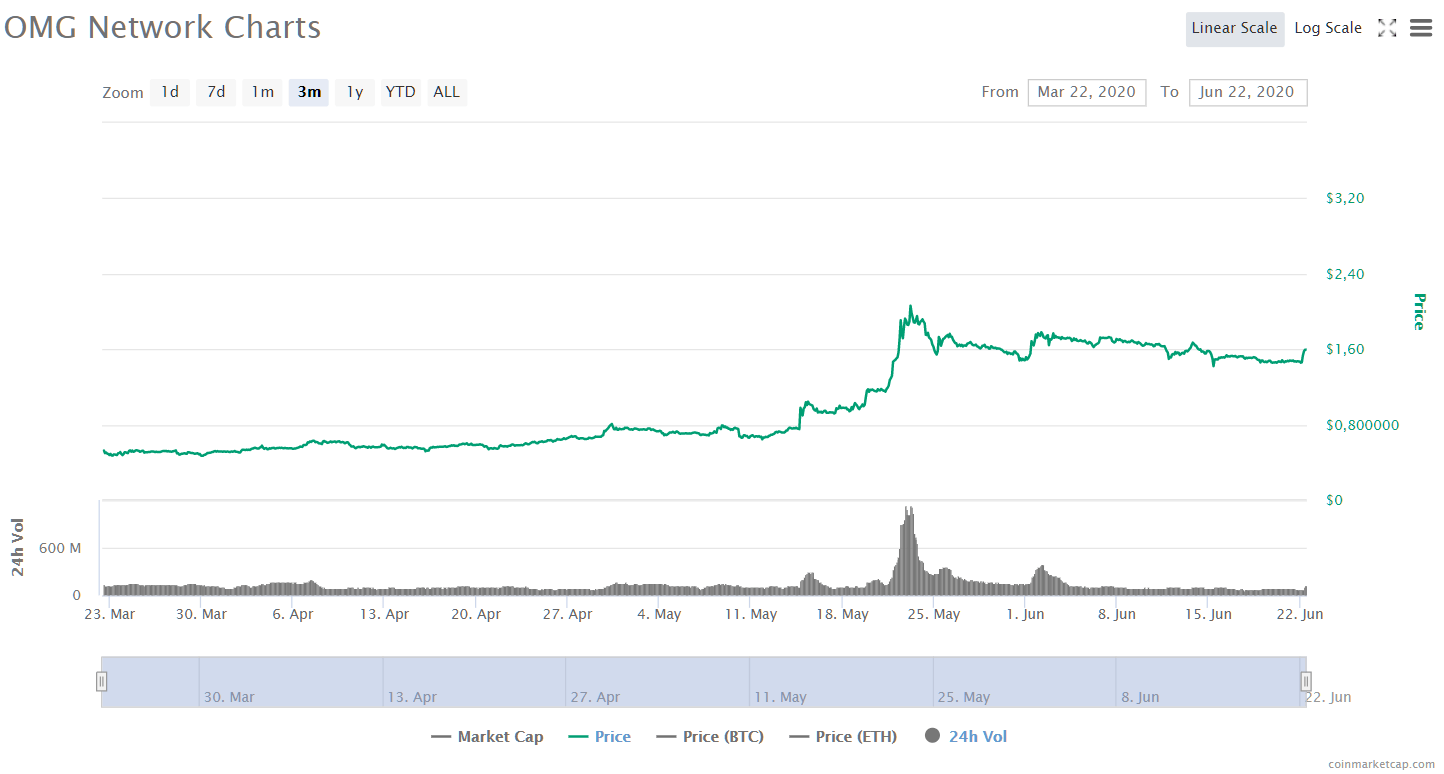The image size is (1444, 774).
Task: Click the 1. Jun date axis label
Action: point(1025,614)
